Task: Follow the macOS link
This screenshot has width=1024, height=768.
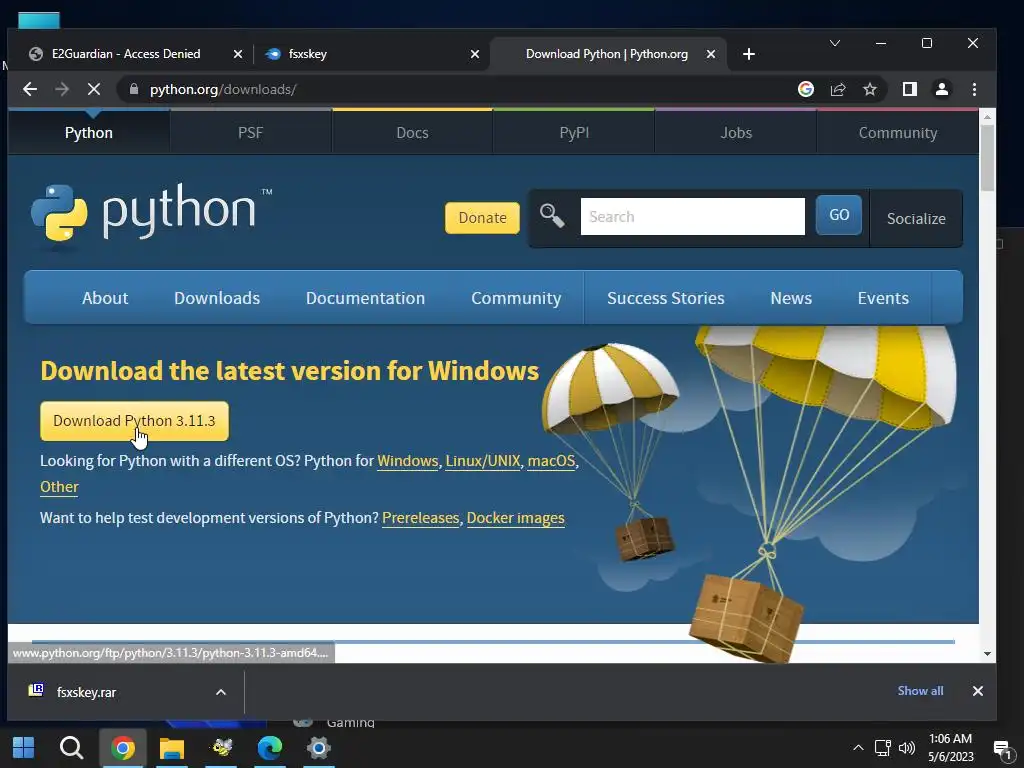Action: [x=551, y=461]
